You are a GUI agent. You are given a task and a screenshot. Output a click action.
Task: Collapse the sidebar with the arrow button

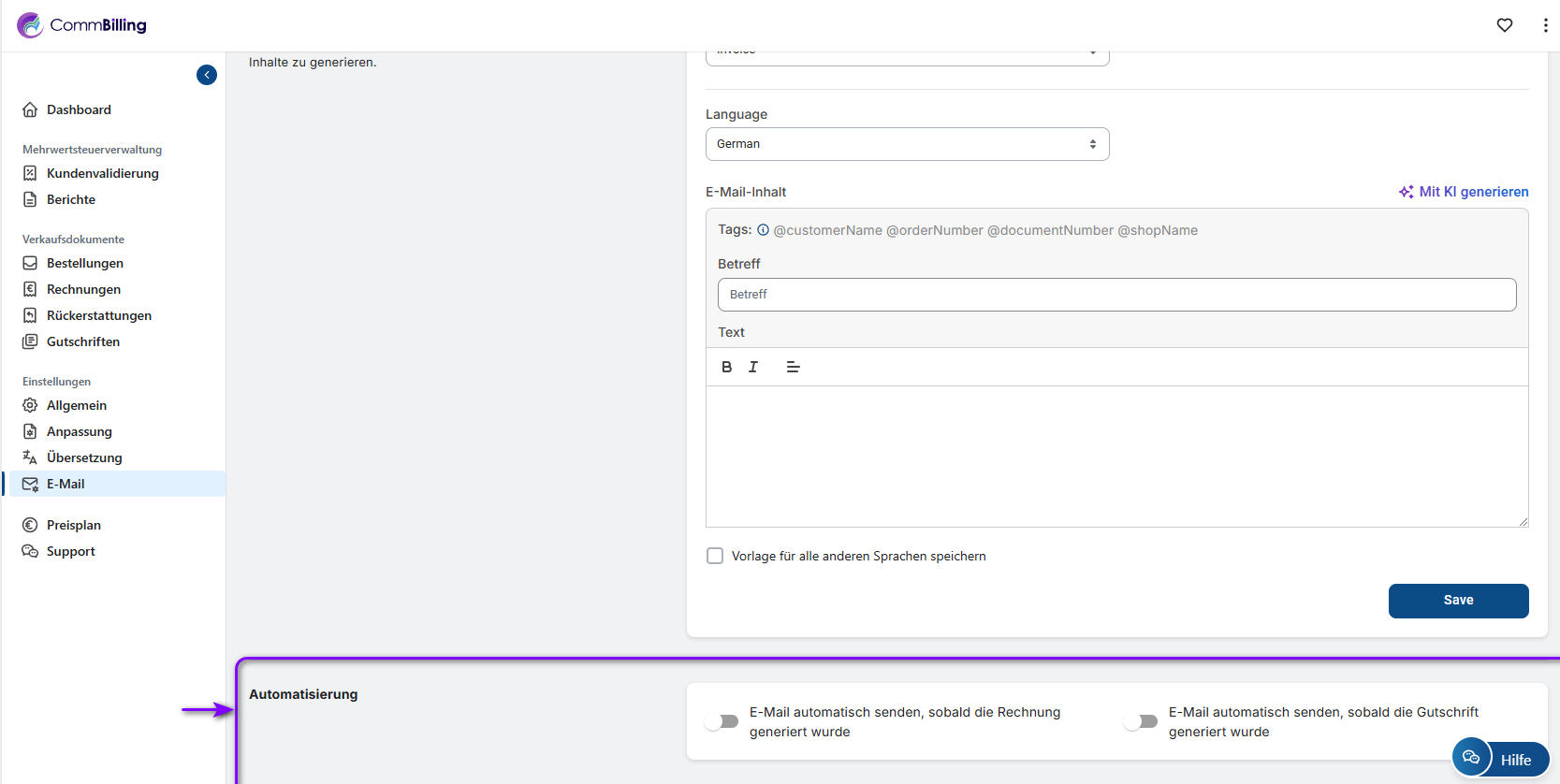click(207, 75)
